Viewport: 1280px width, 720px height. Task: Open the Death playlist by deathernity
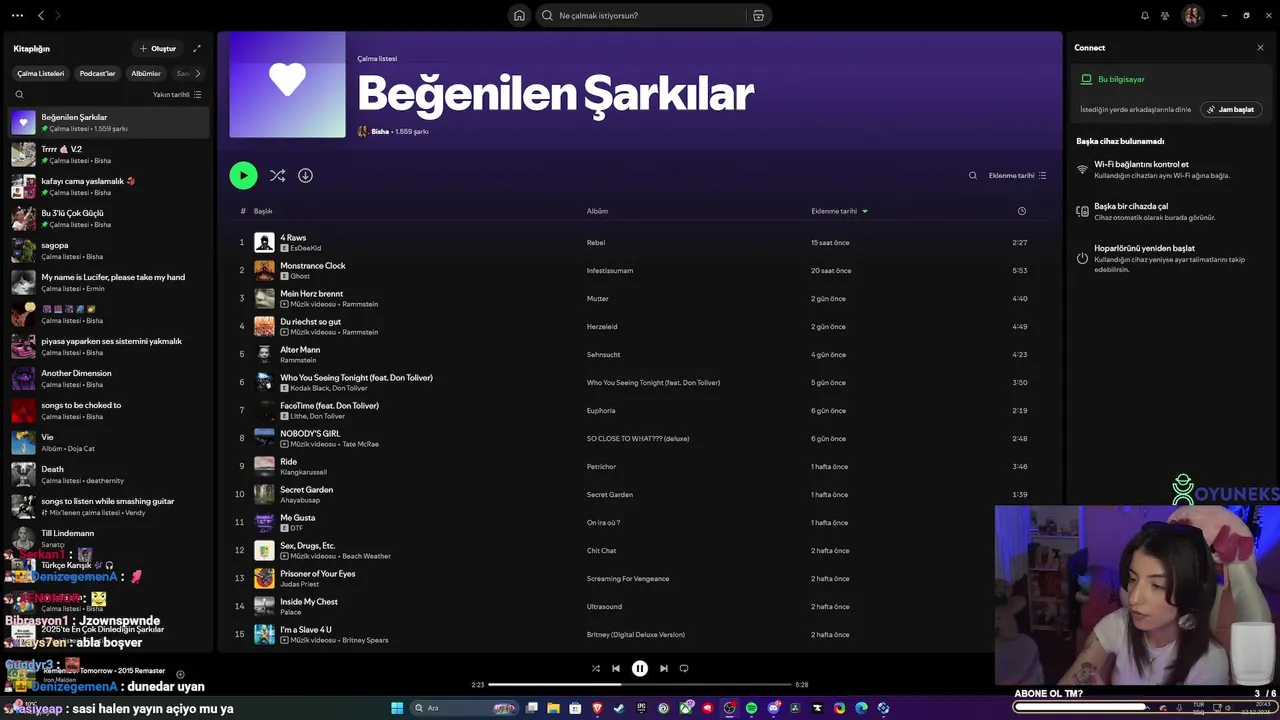108,474
